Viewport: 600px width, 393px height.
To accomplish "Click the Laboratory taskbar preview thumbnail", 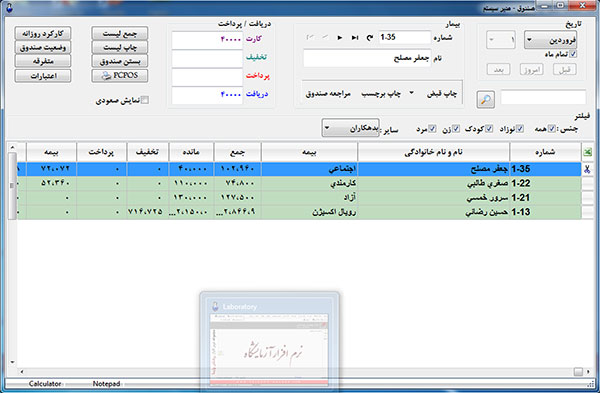I will pos(269,341).
